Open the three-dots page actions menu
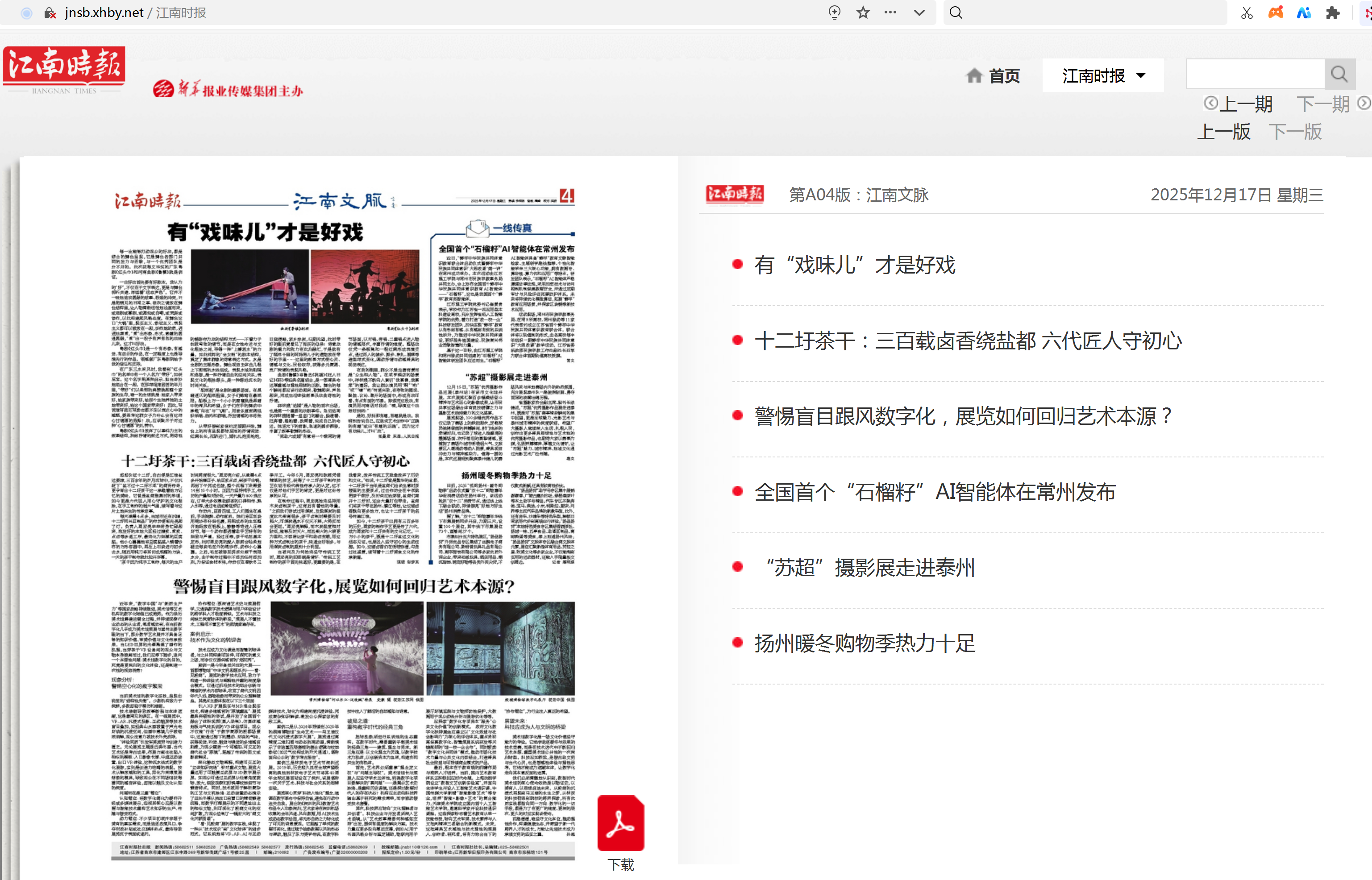1372x880 pixels. point(890,12)
